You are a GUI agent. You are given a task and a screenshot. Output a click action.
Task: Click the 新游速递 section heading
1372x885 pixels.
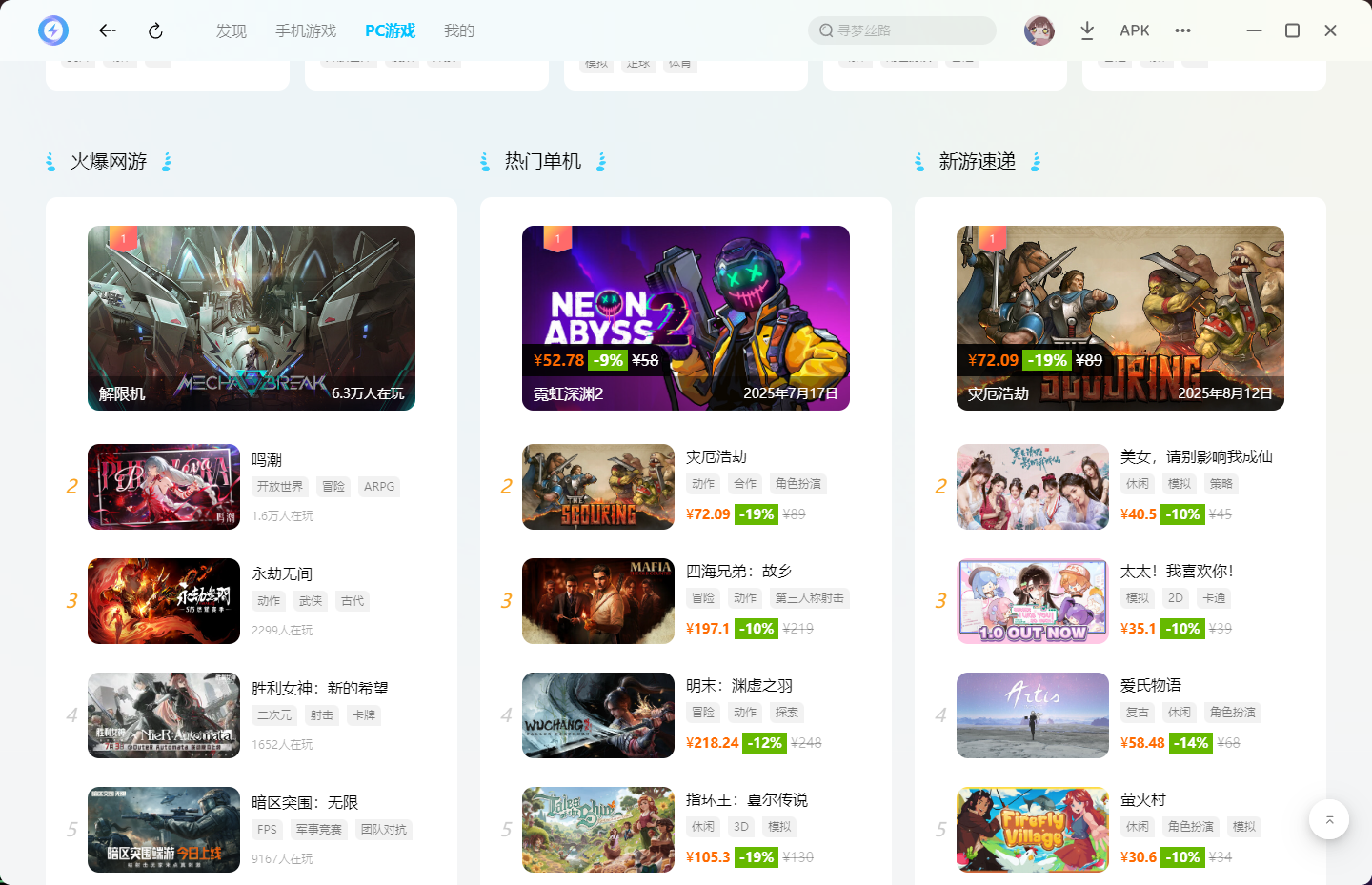click(x=978, y=161)
